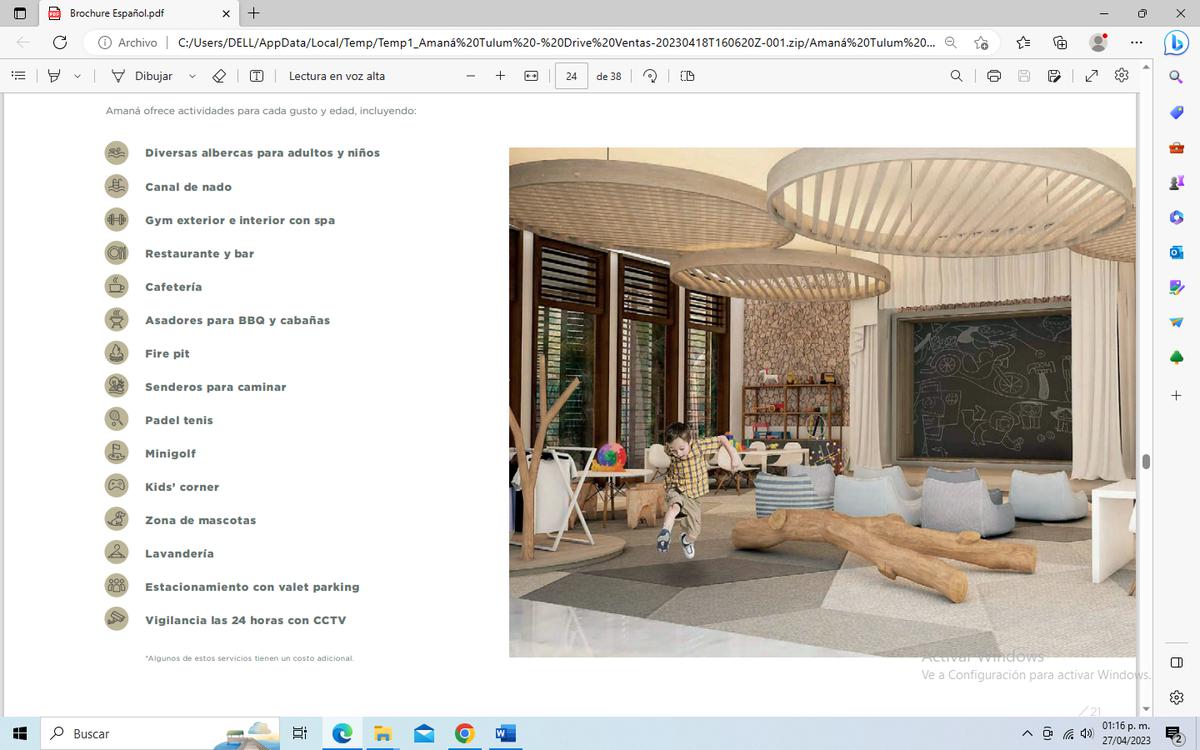
Task: Open the Windows Start menu
Action: [x=19, y=733]
